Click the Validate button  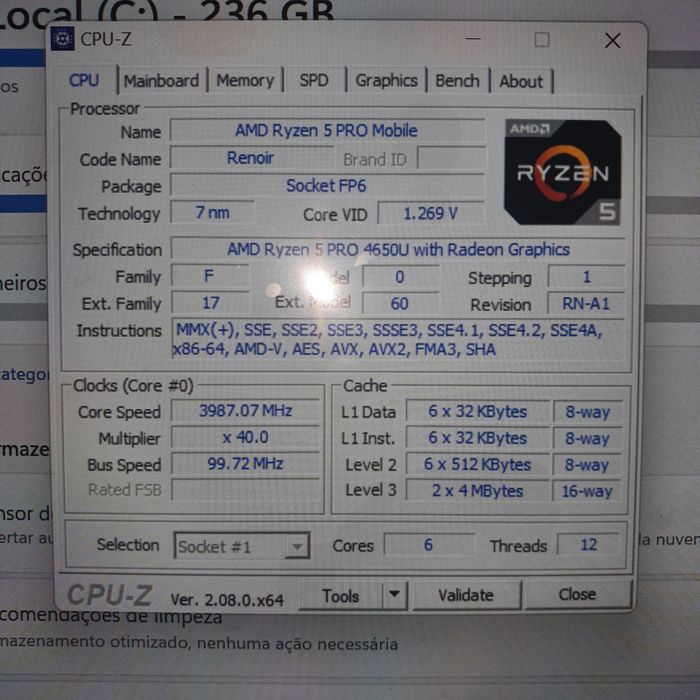(466, 595)
